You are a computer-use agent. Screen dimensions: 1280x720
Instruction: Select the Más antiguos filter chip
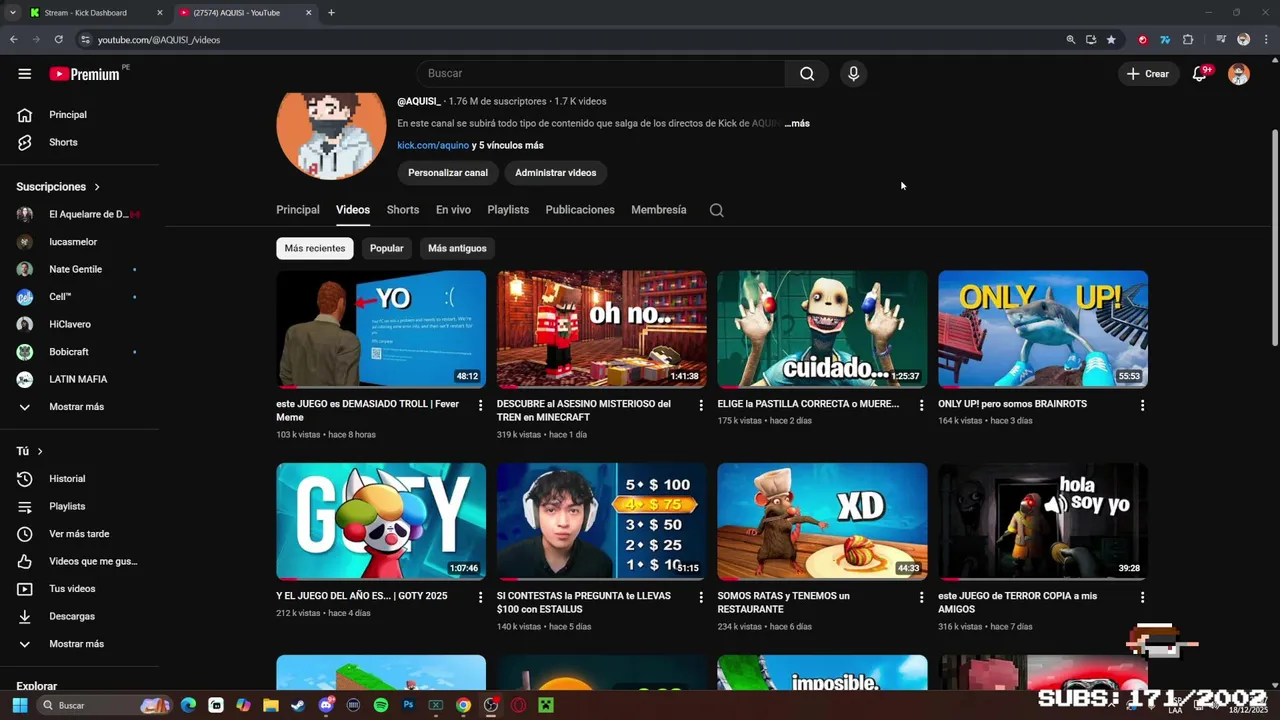tap(457, 248)
